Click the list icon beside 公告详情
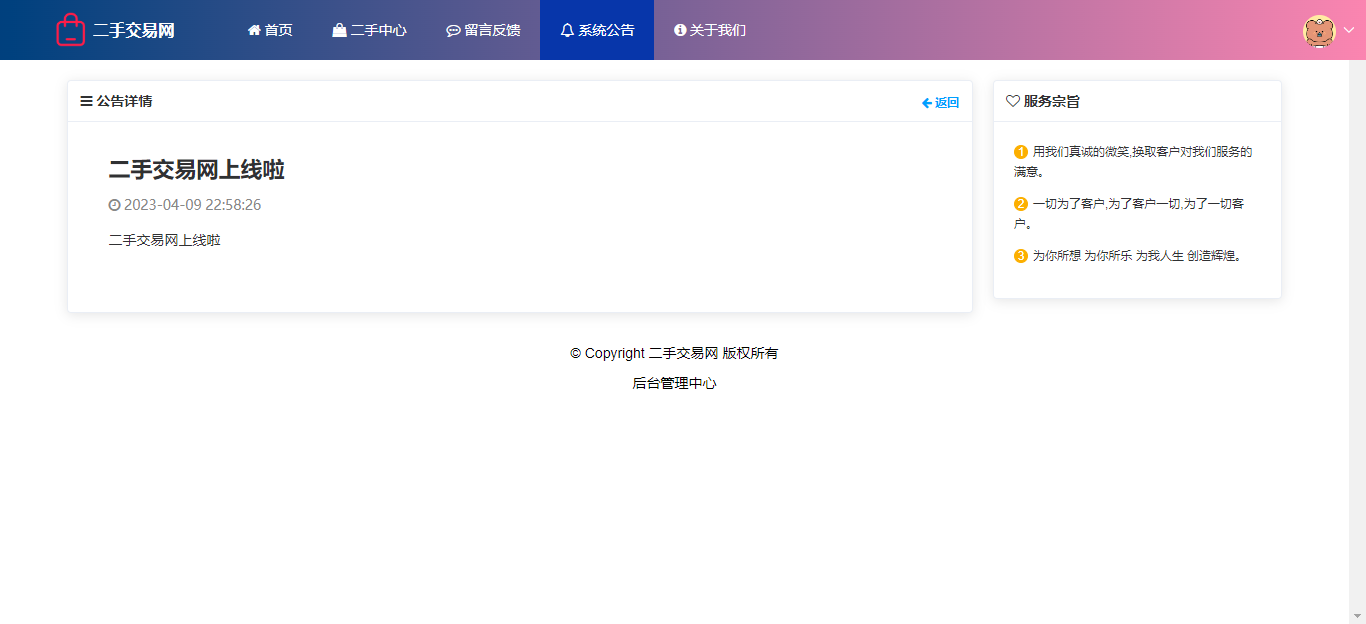1366x624 pixels. pyautogui.click(x=87, y=101)
